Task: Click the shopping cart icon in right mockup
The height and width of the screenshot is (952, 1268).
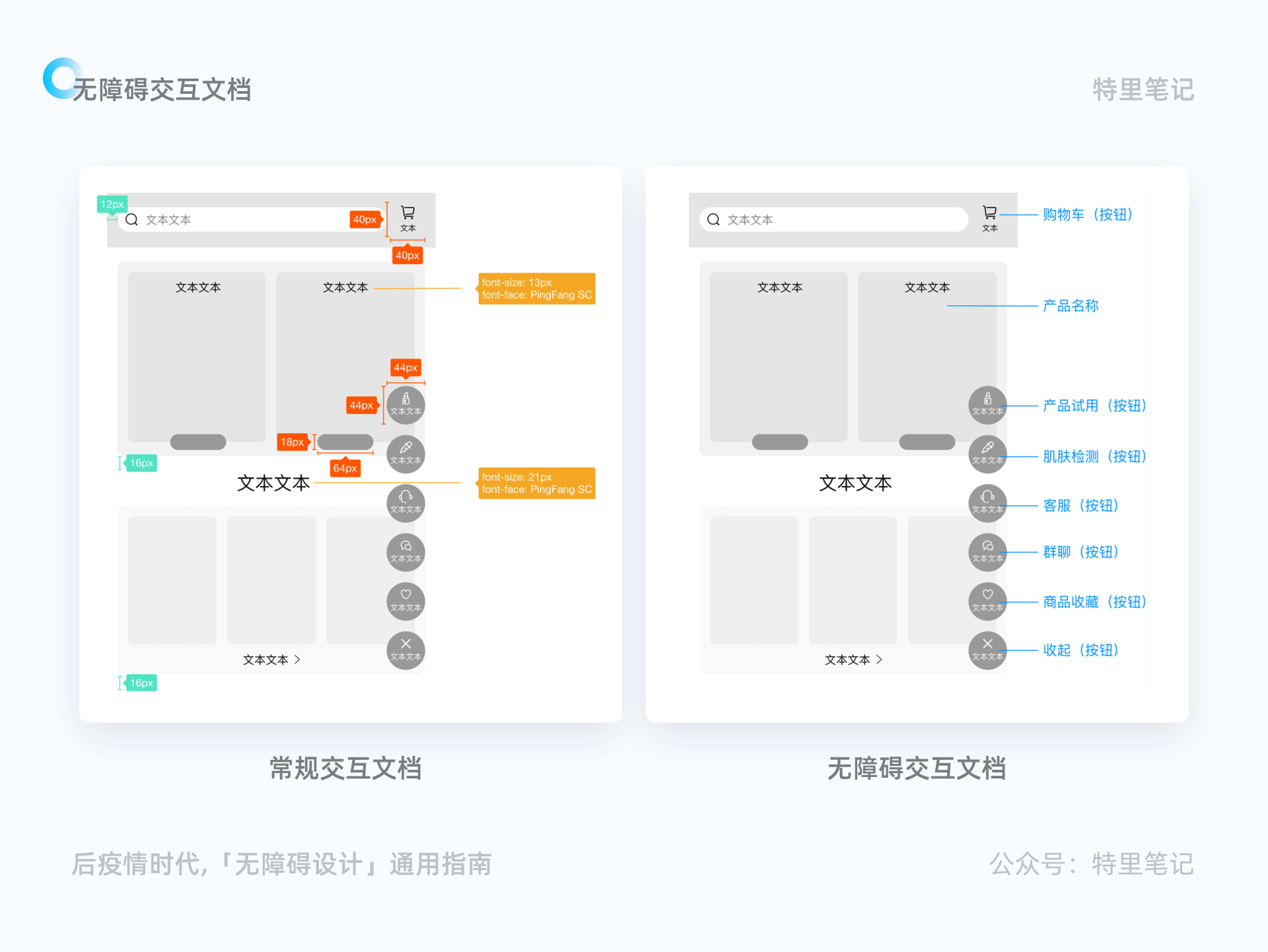Action: pyautogui.click(x=989, y=213)
